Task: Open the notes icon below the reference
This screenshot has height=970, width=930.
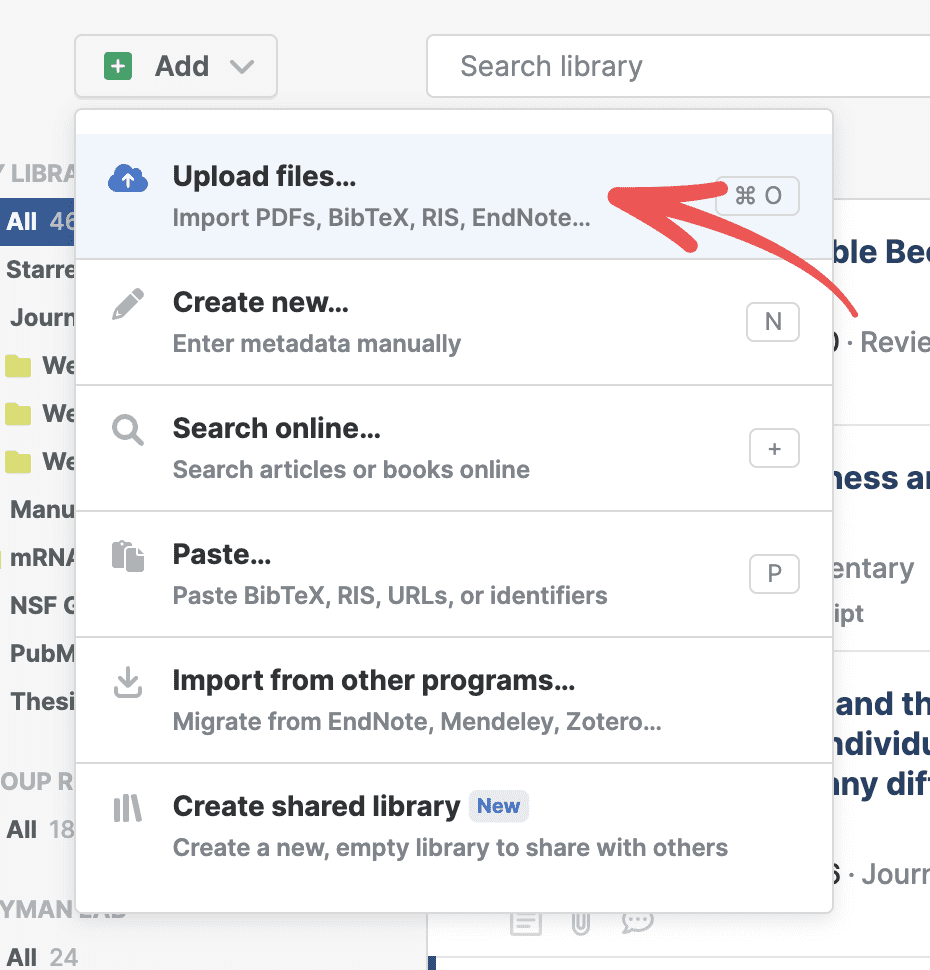Action: (x=526, y=922)
